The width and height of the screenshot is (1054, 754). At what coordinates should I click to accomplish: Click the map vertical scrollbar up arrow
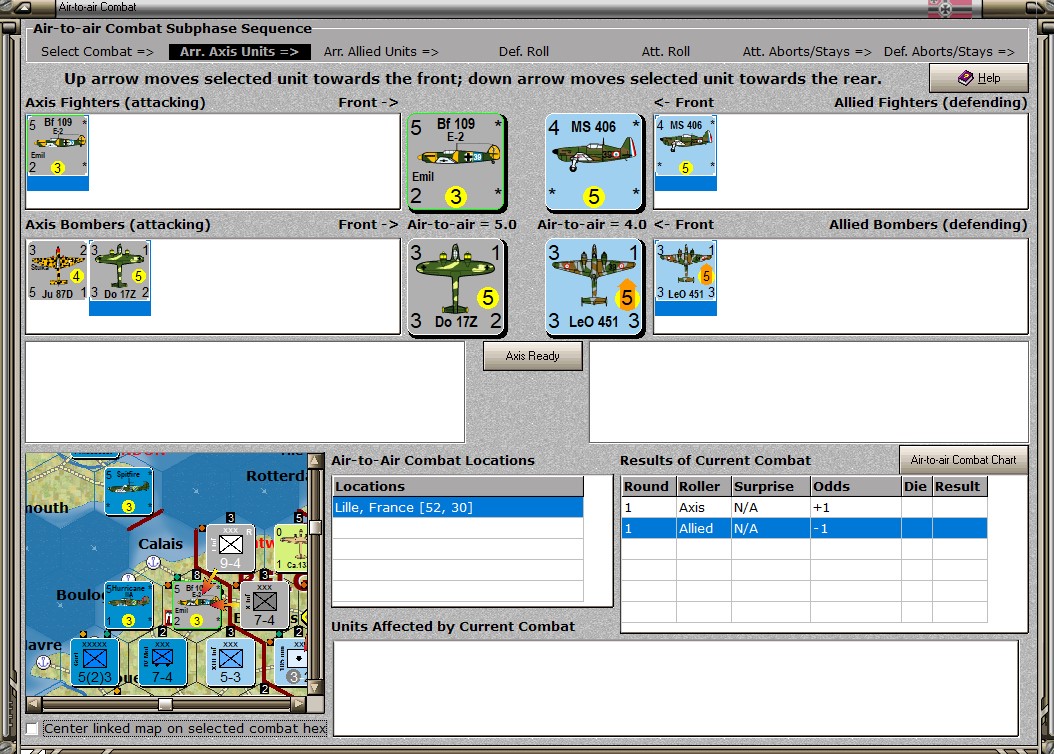point(315,461)
